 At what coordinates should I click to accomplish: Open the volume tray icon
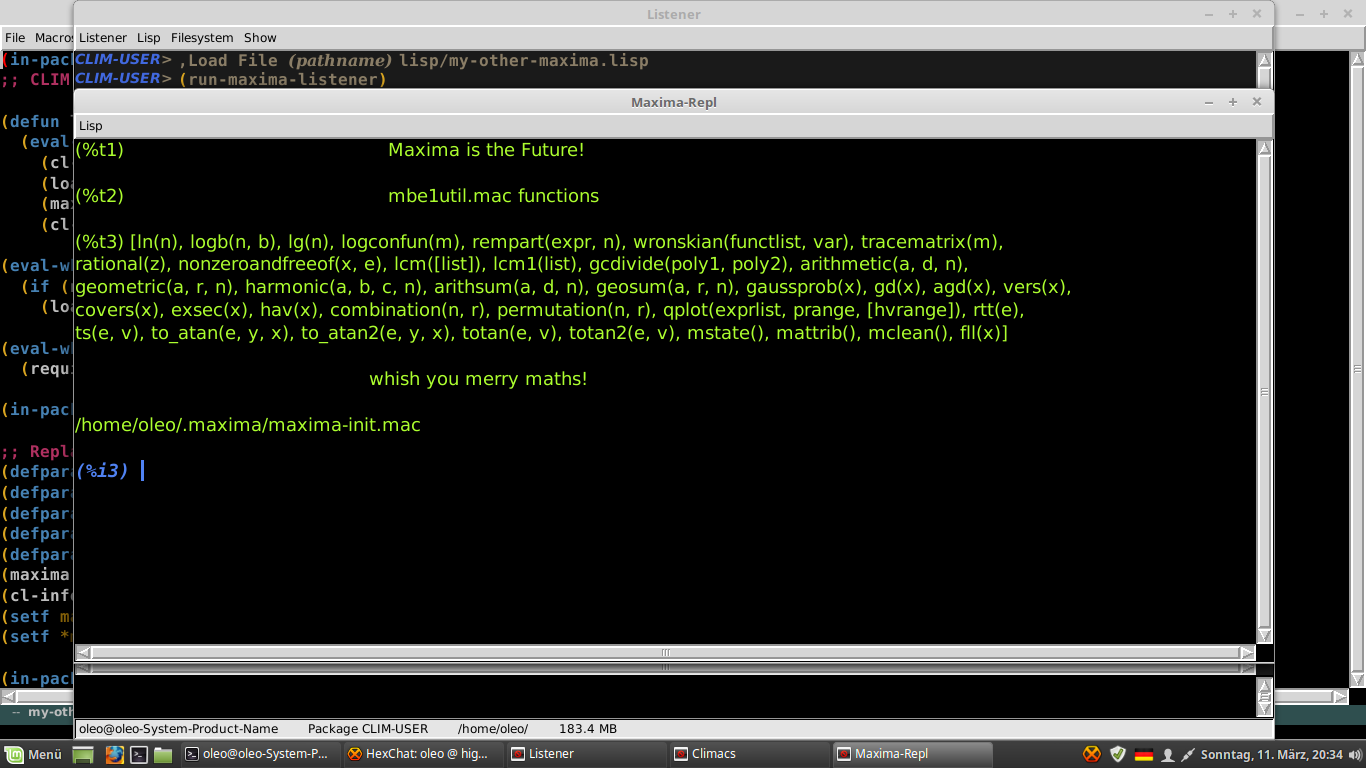(x=1357, y=754)
